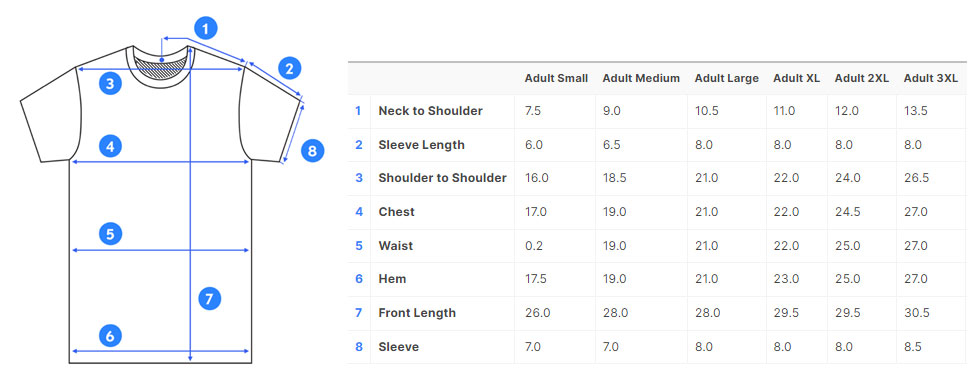Select the front length marker numbered 7
This screenshot has width=979, height=391.
pos(209,299)
